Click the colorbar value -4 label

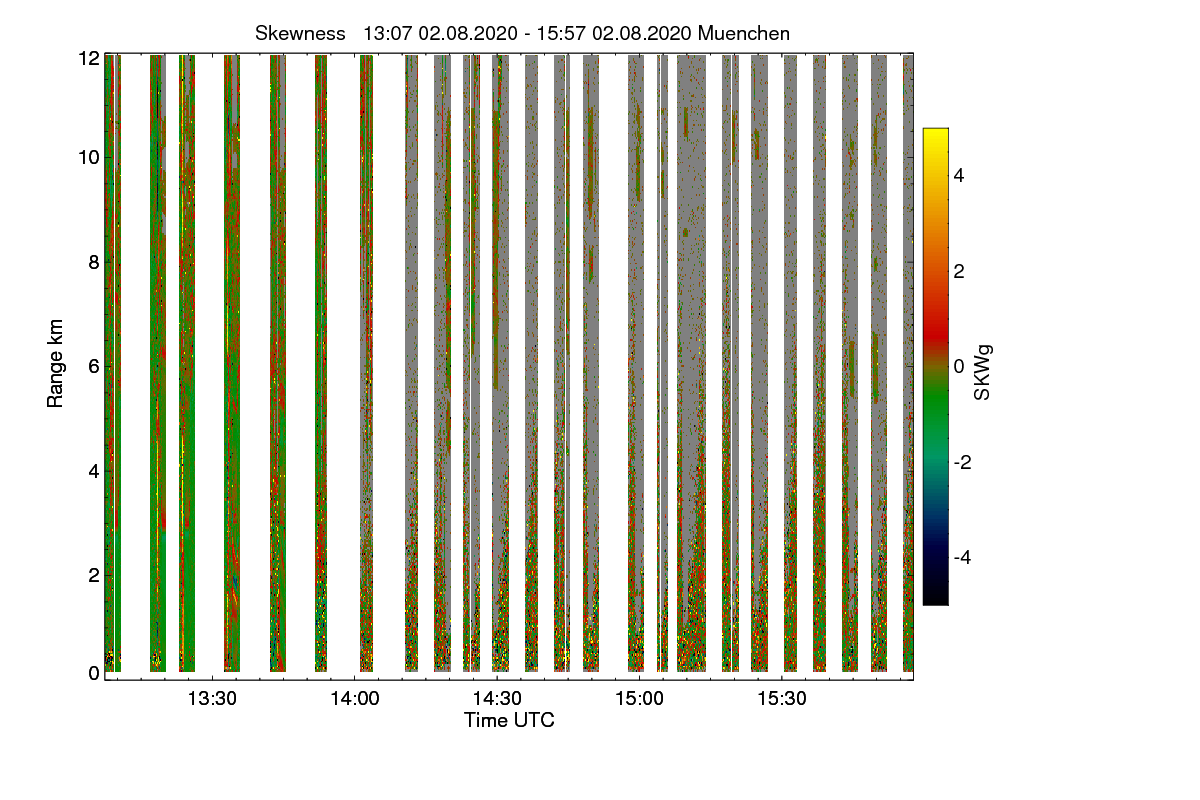(x=962, y=557)
